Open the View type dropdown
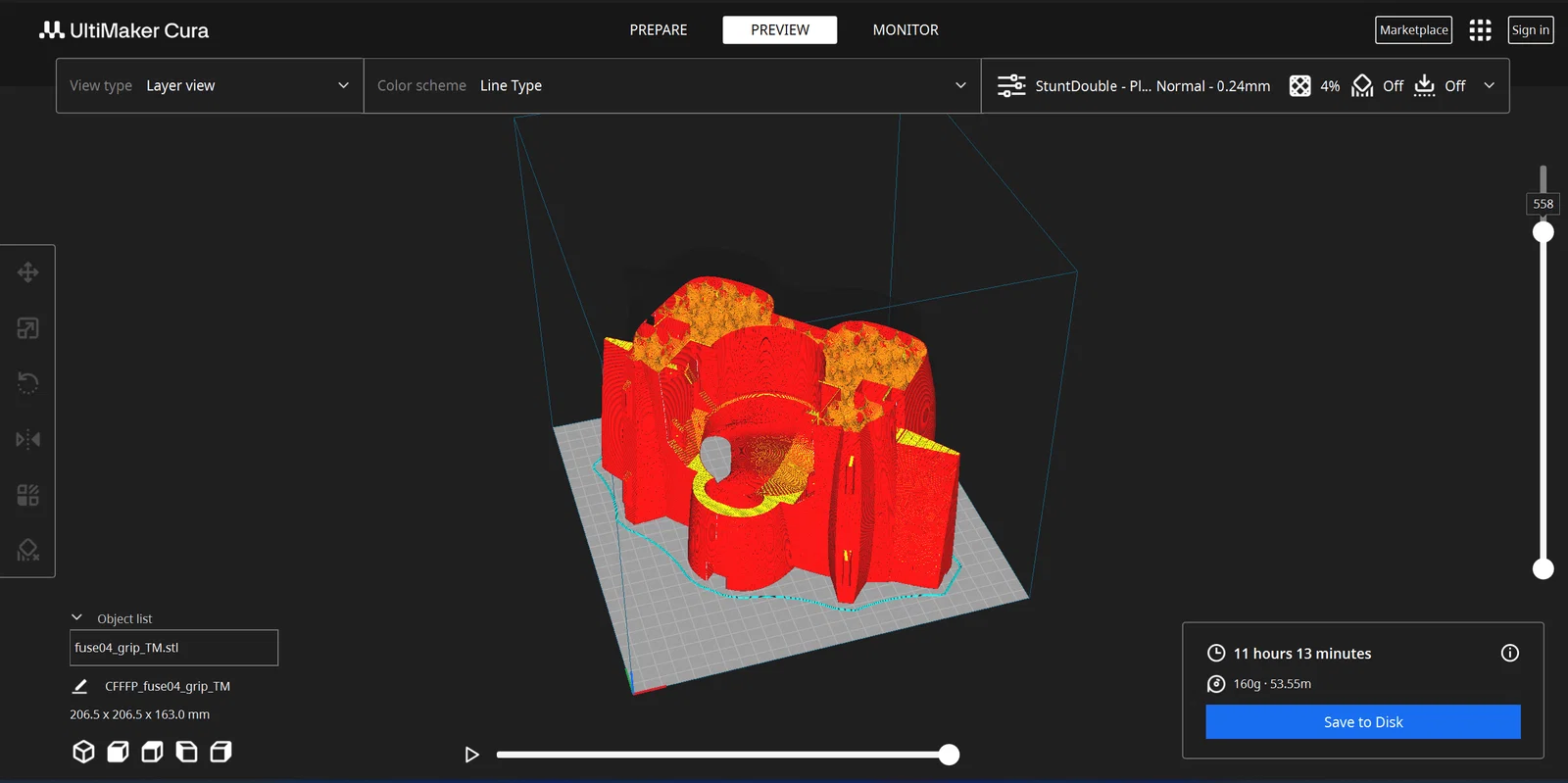This screenshot has width=1568, height=783. click(210, 85)
